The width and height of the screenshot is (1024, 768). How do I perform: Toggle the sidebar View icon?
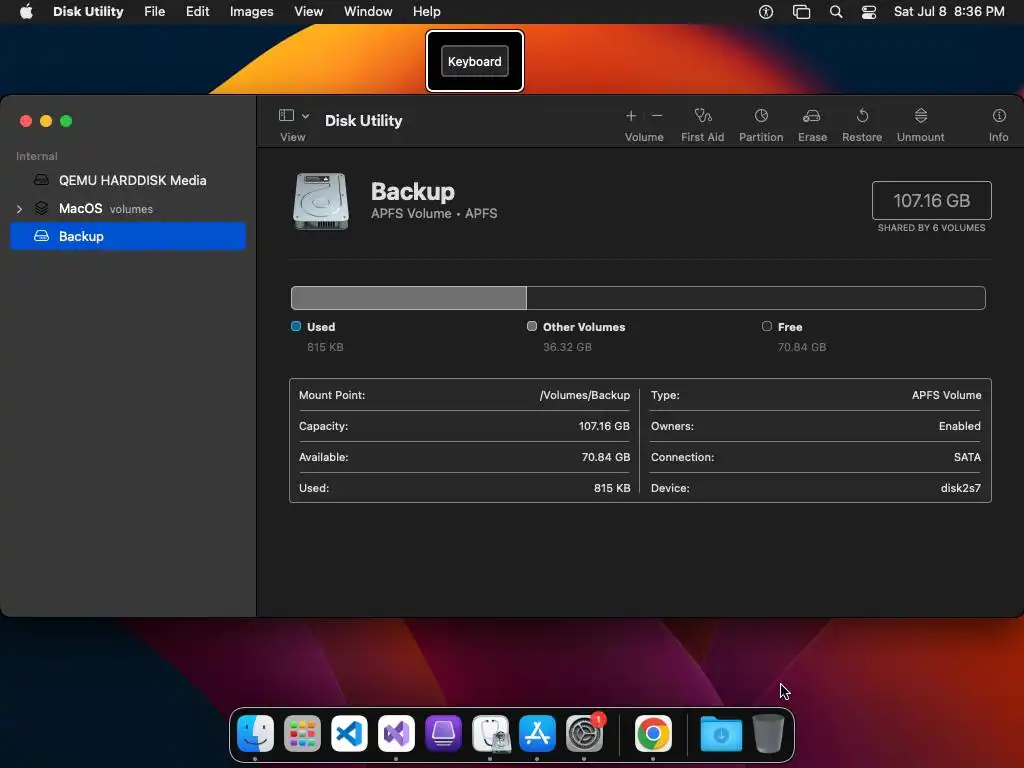[286, 116]
